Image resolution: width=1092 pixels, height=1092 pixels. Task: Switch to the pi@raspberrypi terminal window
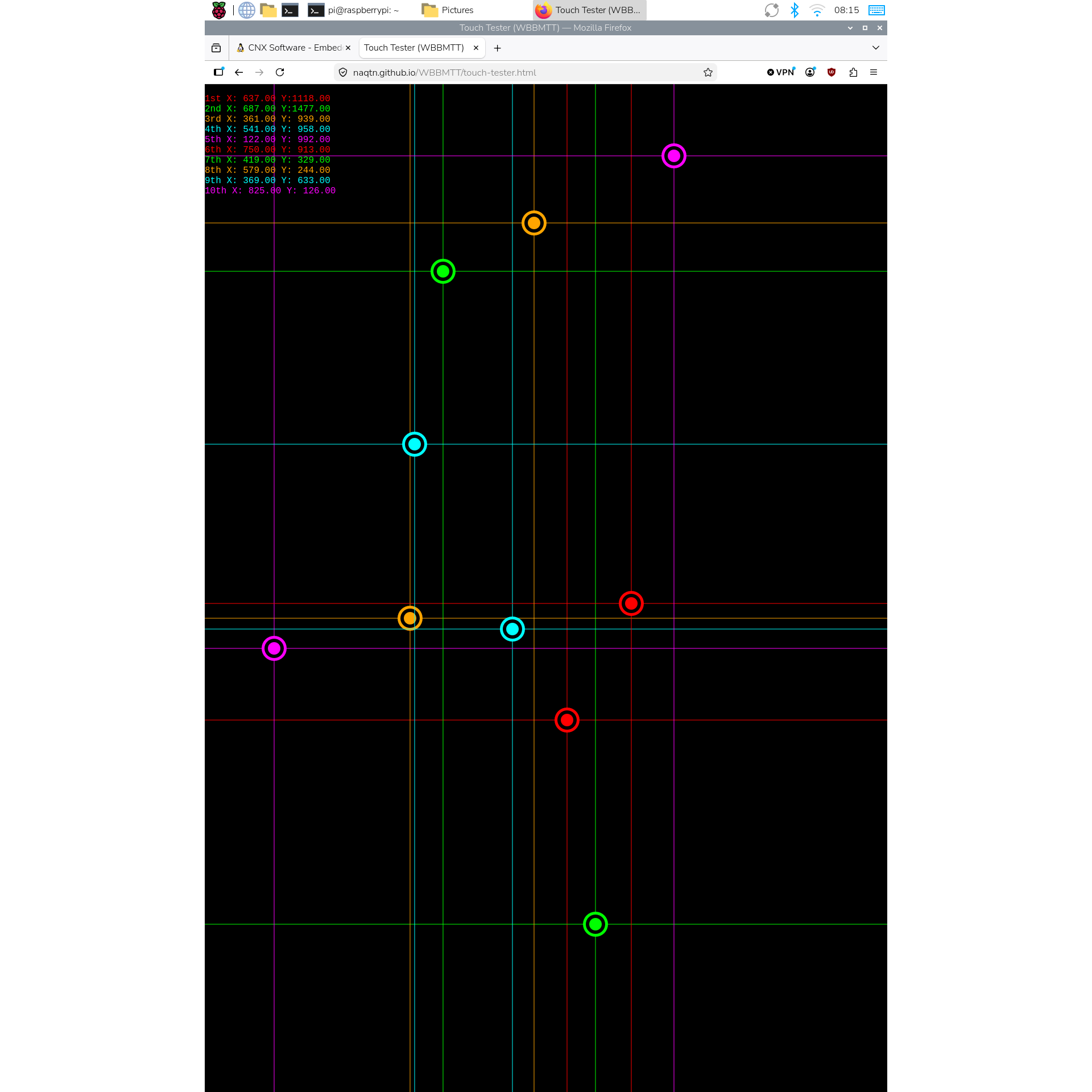pos(354,10)
